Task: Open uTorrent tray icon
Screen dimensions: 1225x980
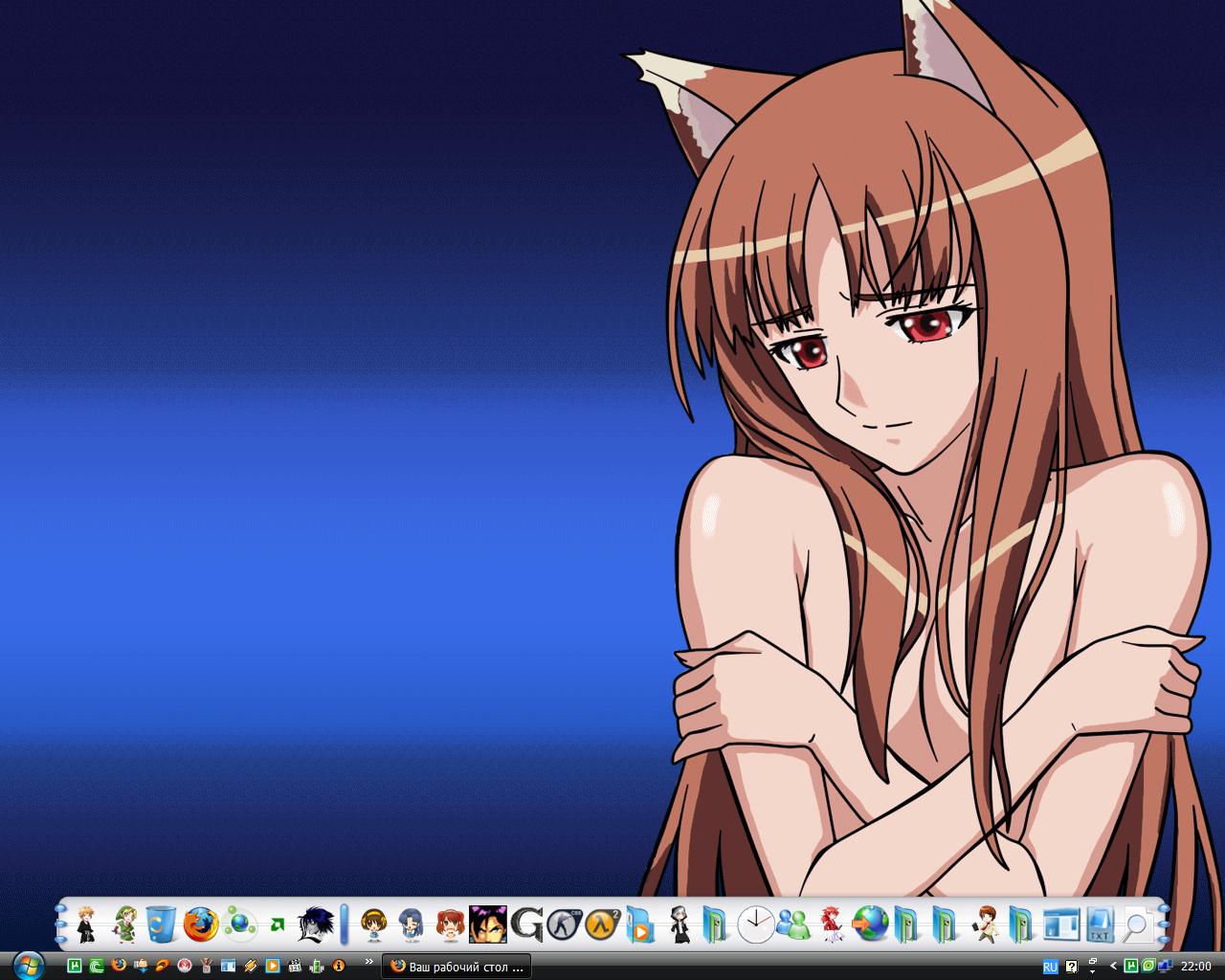Action: point(1131,966)
